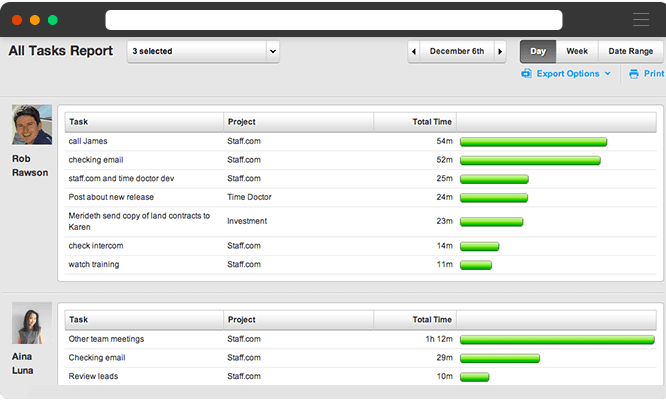Click 'Post about new release' task
The width and height of the screenshot is (666, 400).
[111, 197]
